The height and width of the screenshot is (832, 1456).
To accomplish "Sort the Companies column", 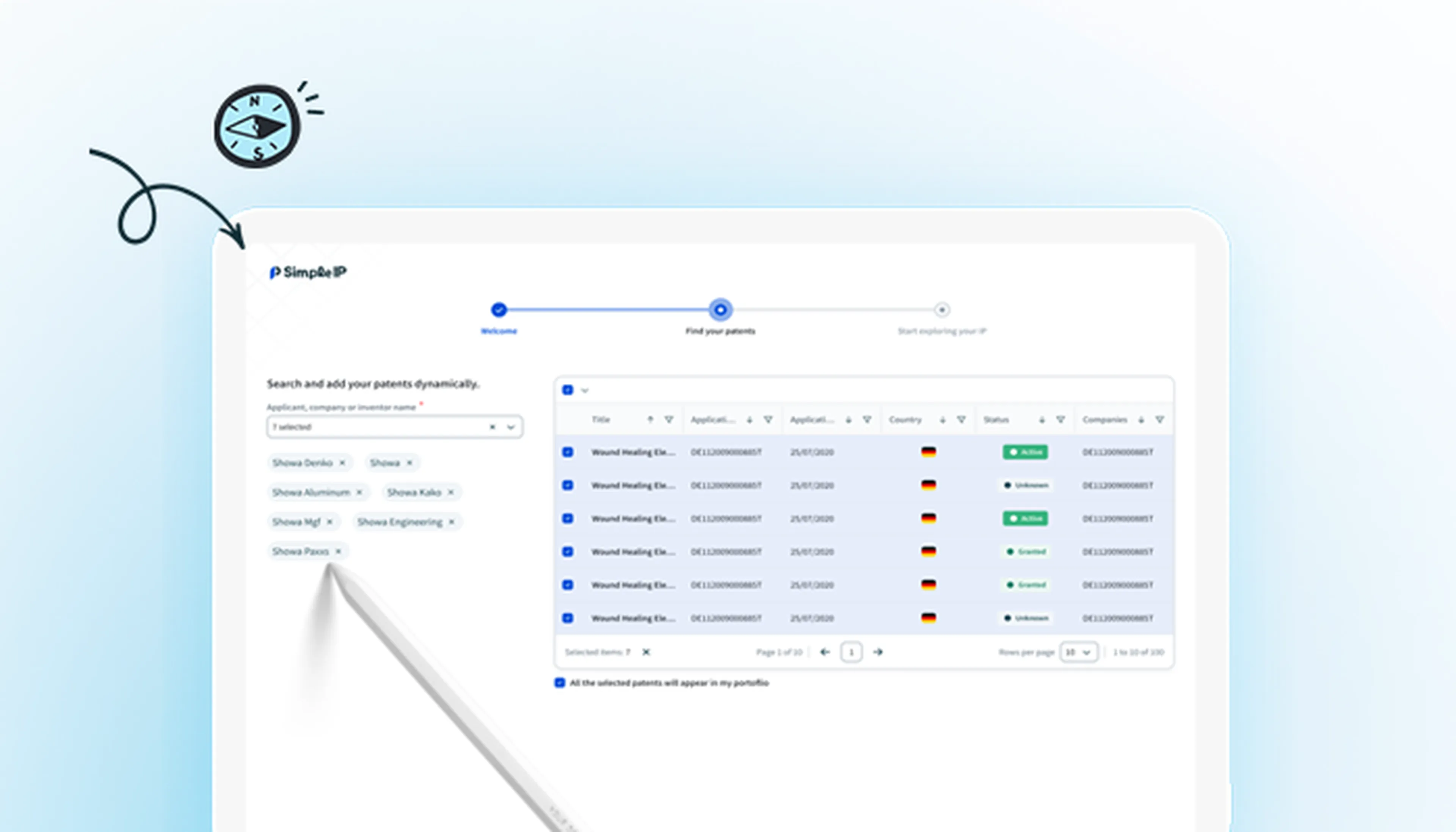I will coord(1141,419).
